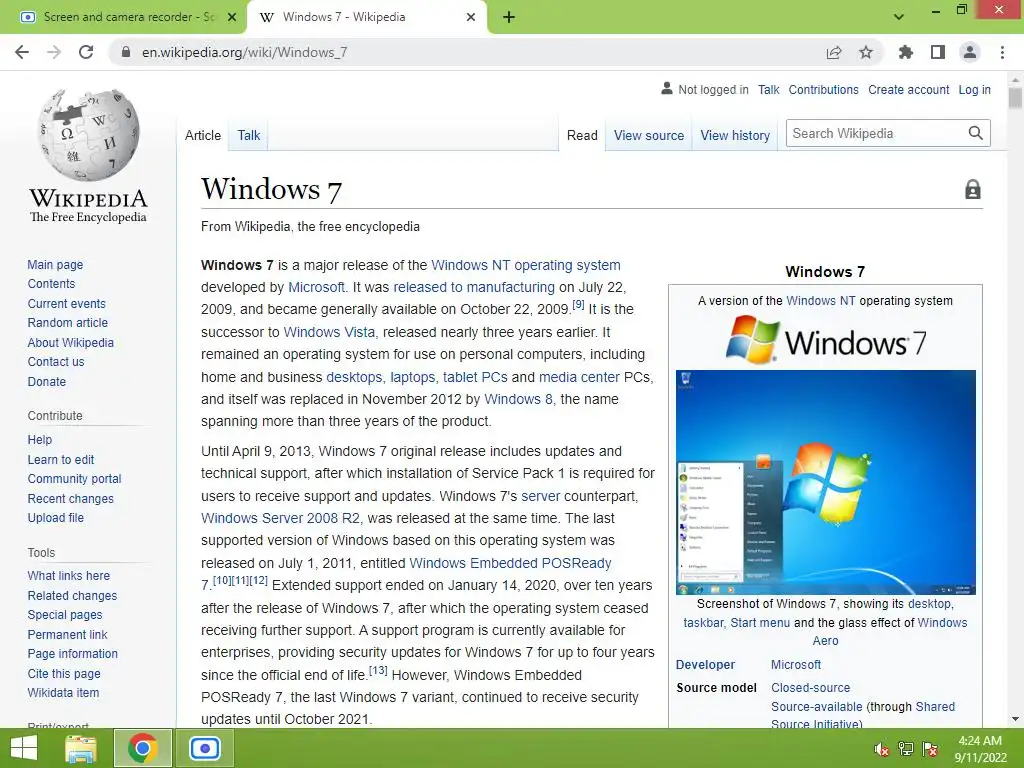Open the Create account link
This screenshot has height=768, width=1024.
coord(908,89)
